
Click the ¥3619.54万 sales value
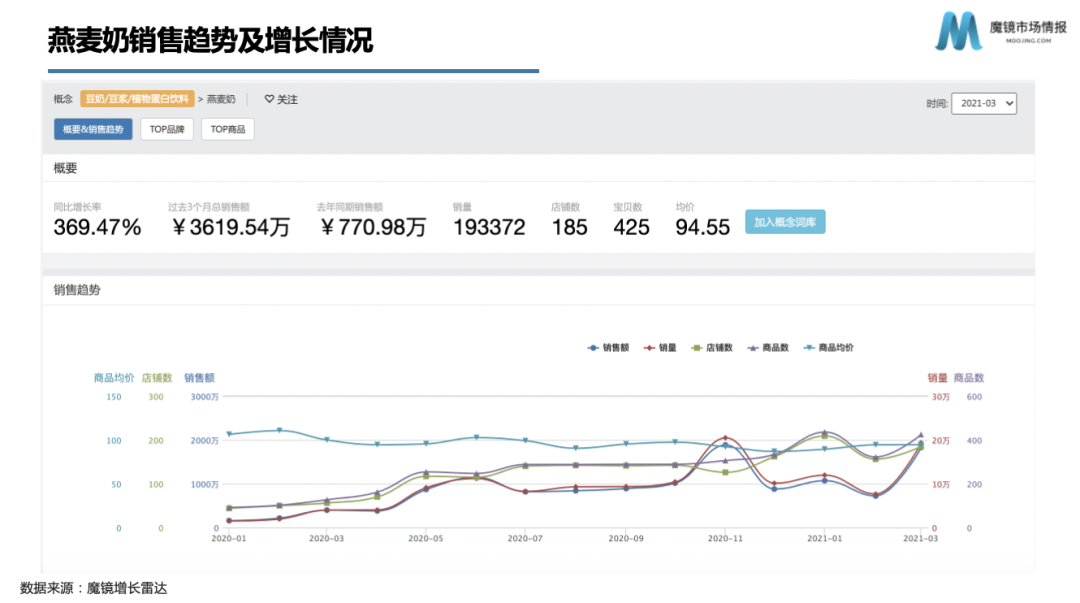click(x=230, y=227)
